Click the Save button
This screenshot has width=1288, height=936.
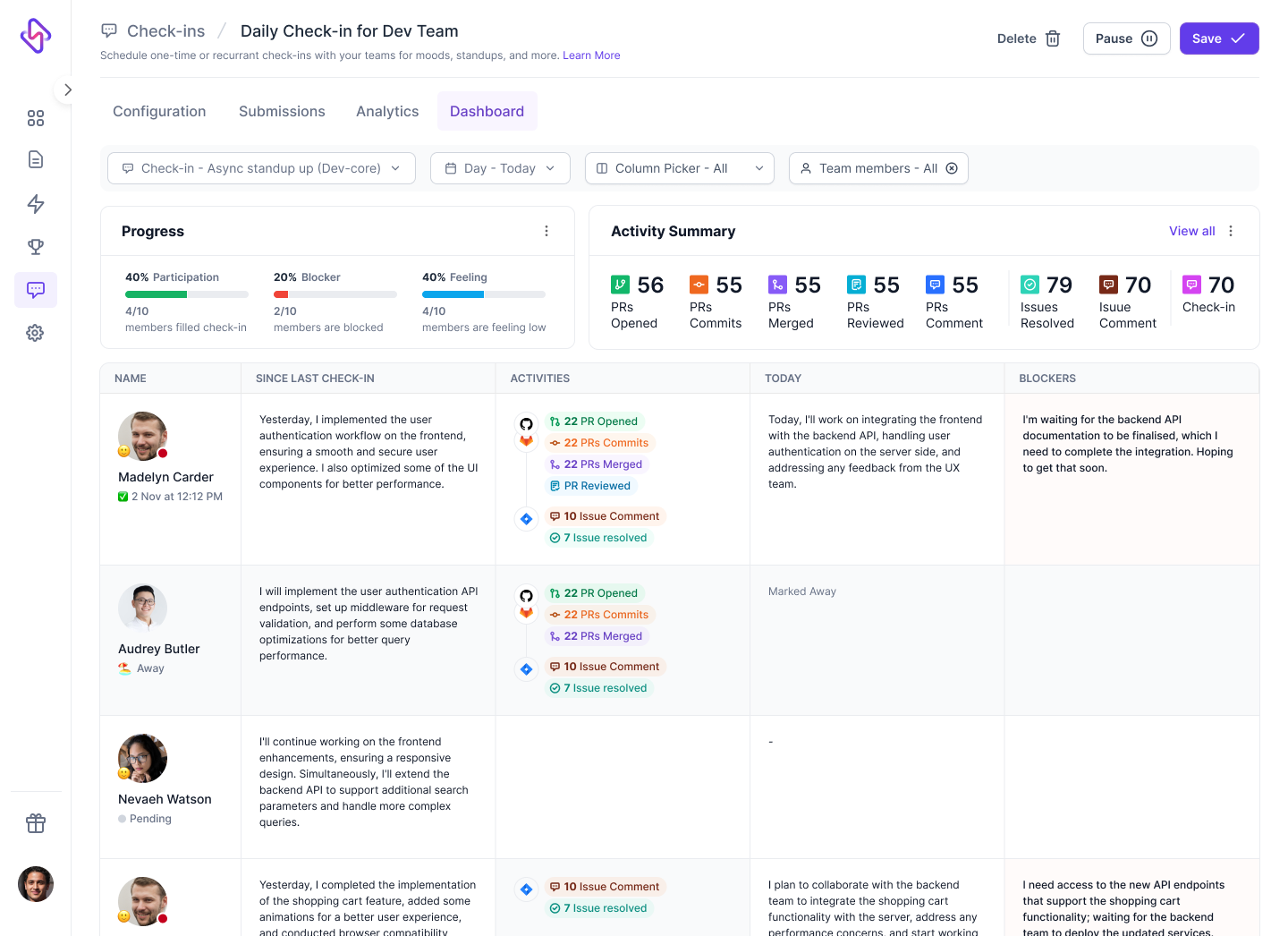tap(1218, 38)
